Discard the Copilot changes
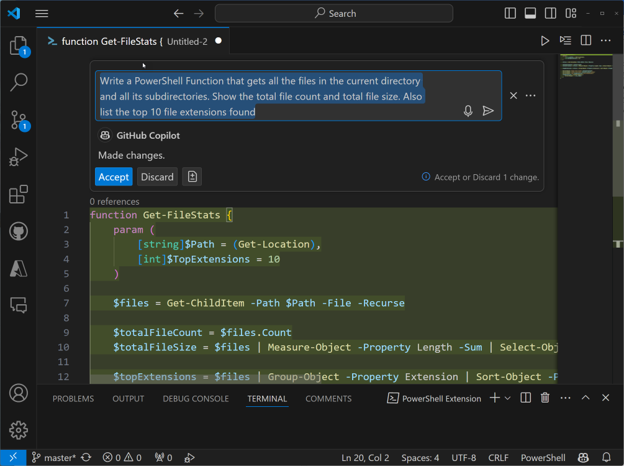 coord(157,177)
